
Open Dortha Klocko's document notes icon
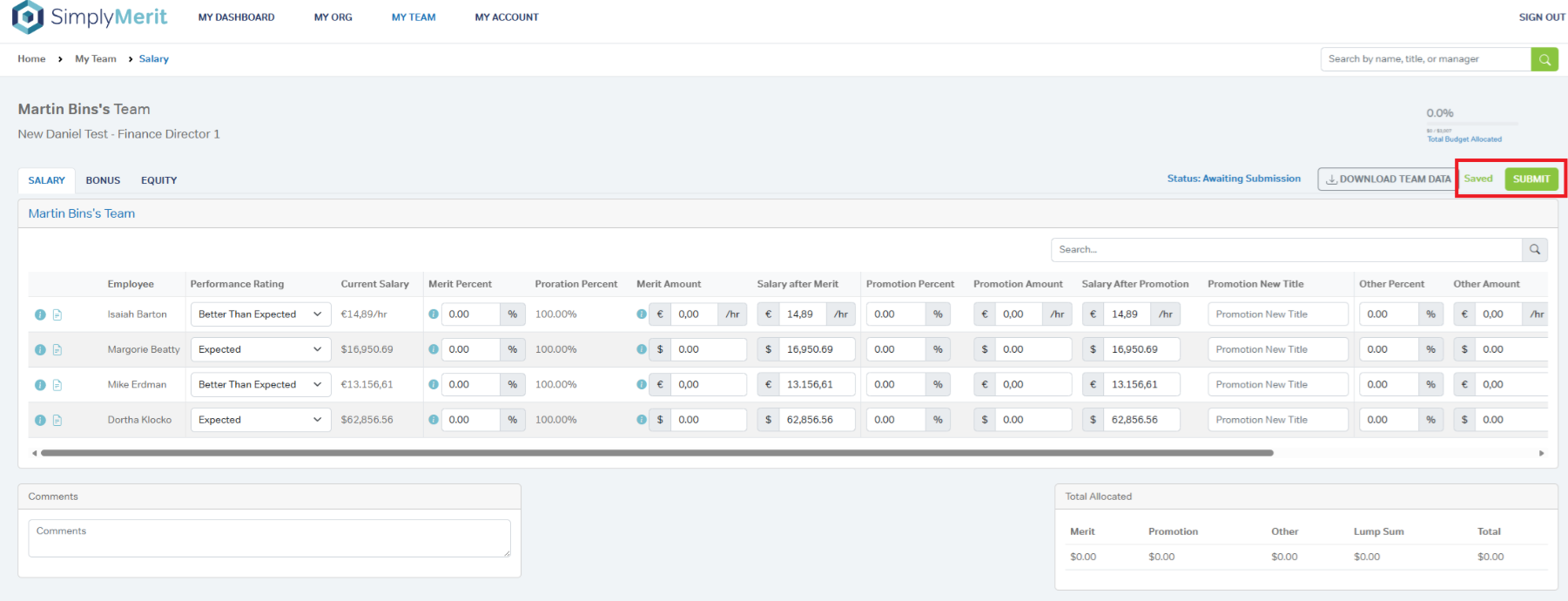(57, 420)
